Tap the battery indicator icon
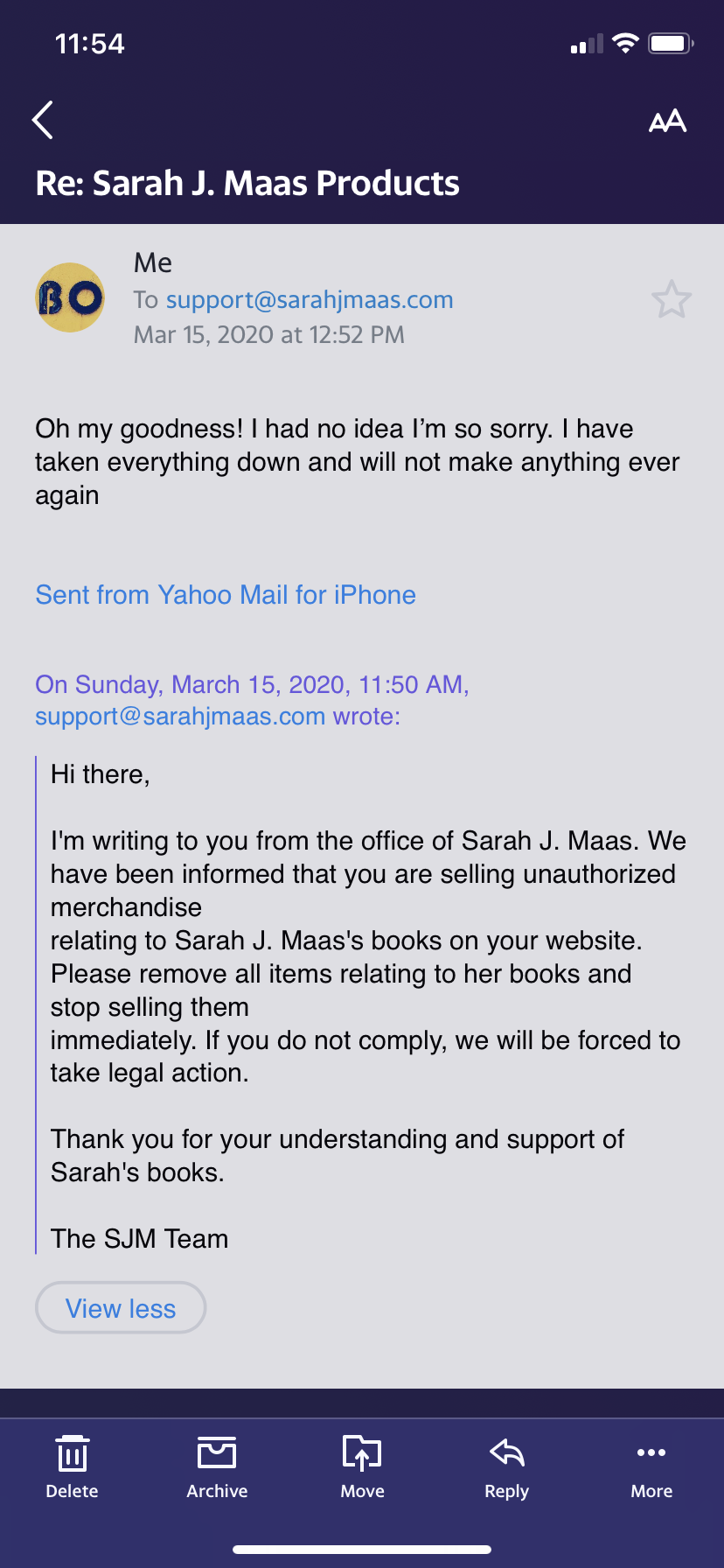 (671, 43)
